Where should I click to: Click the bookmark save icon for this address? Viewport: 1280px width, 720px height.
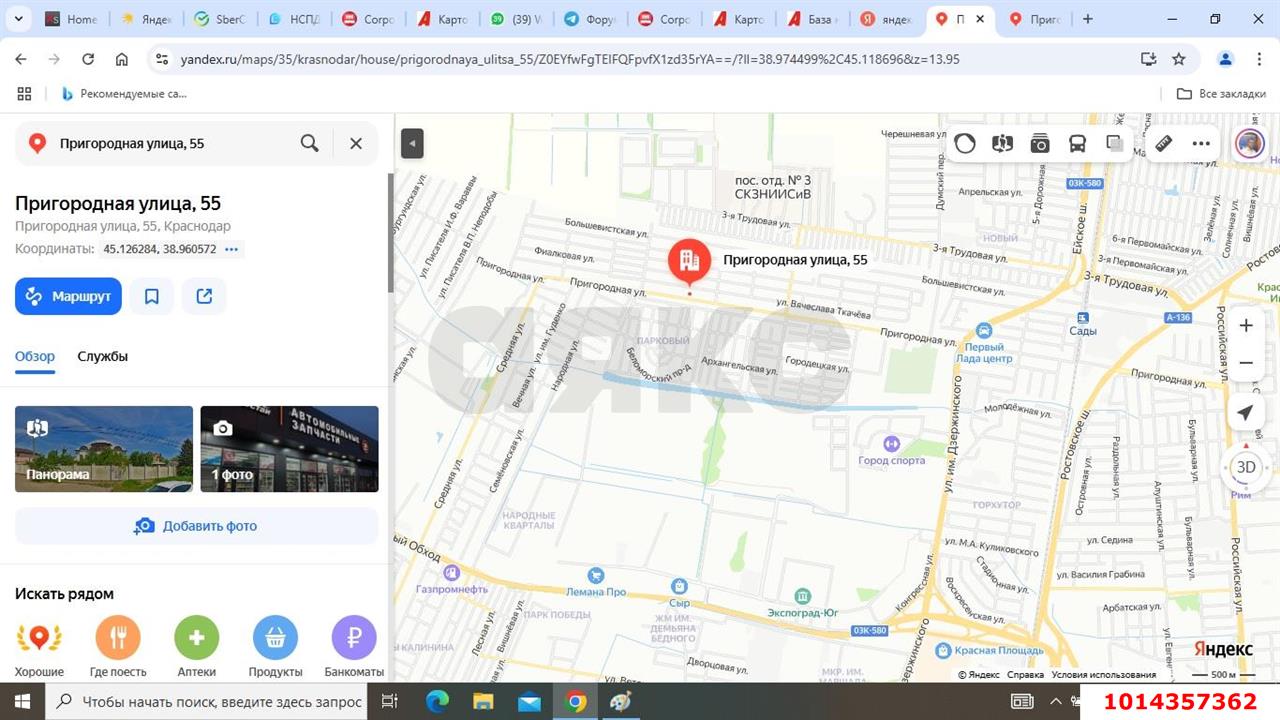pos(152,296)
